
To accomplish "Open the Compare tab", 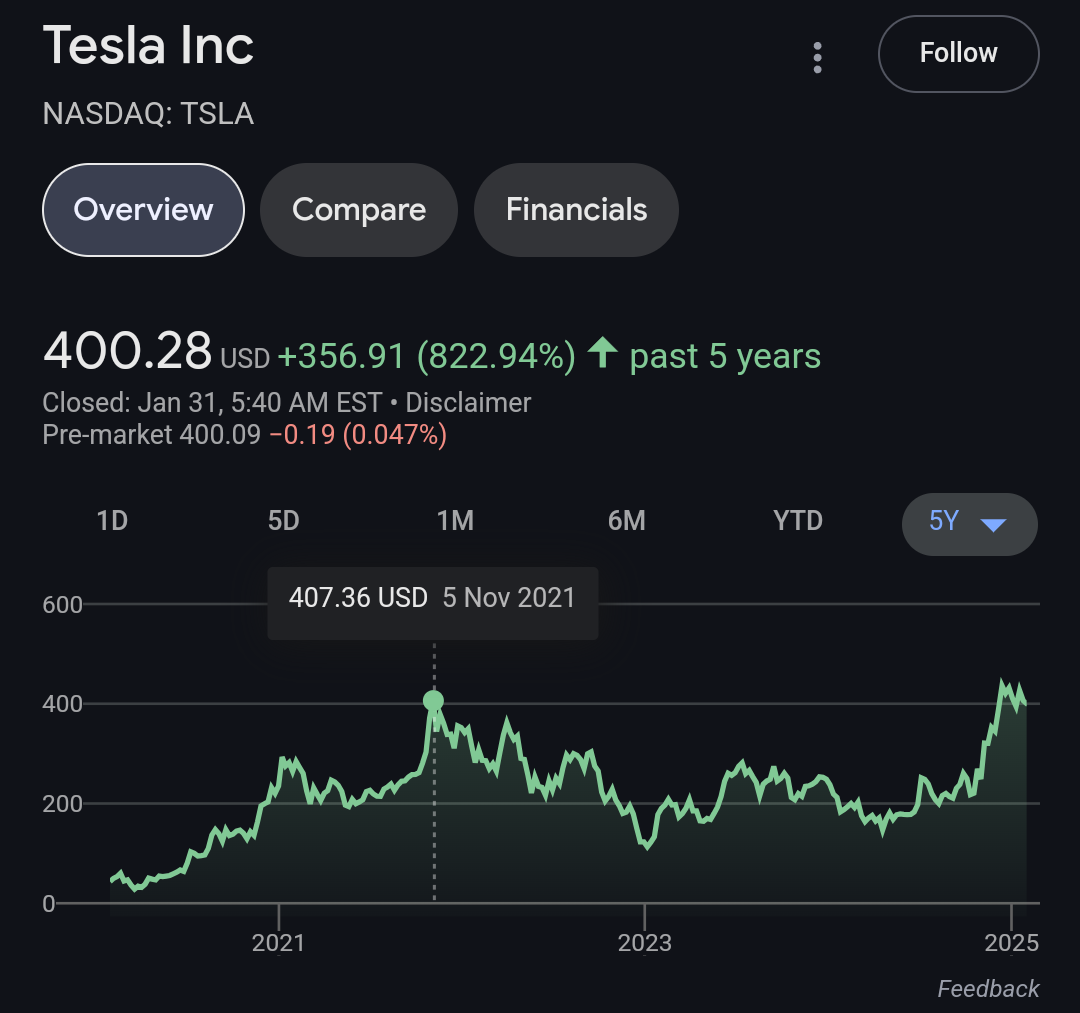I will (x=359, y=210).
